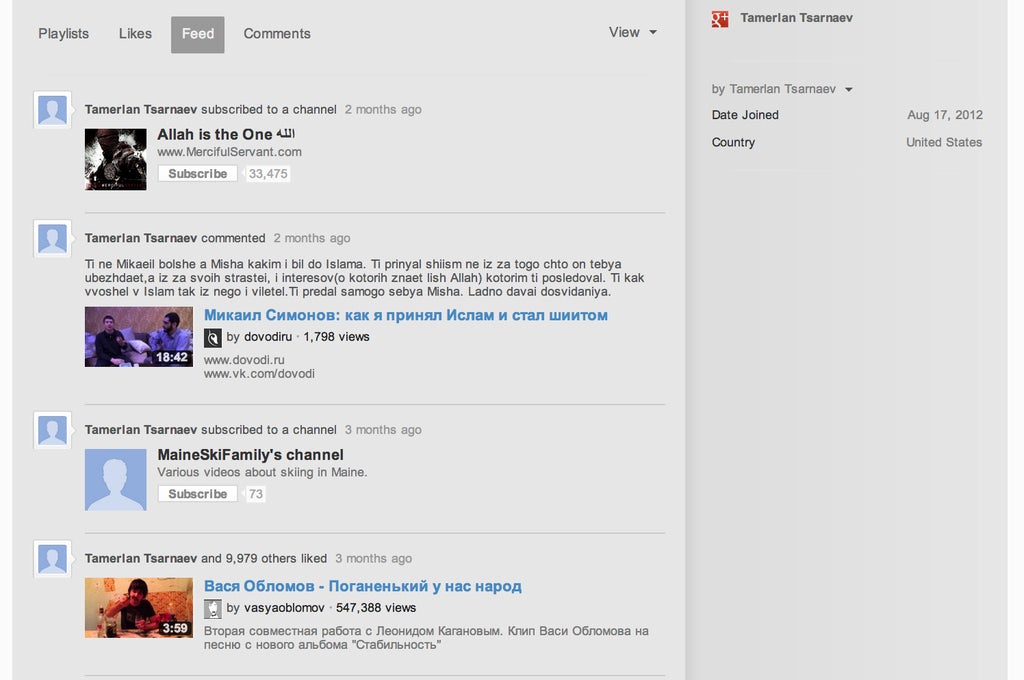Click avatar icon beside the liked video entry

(52, 559)
